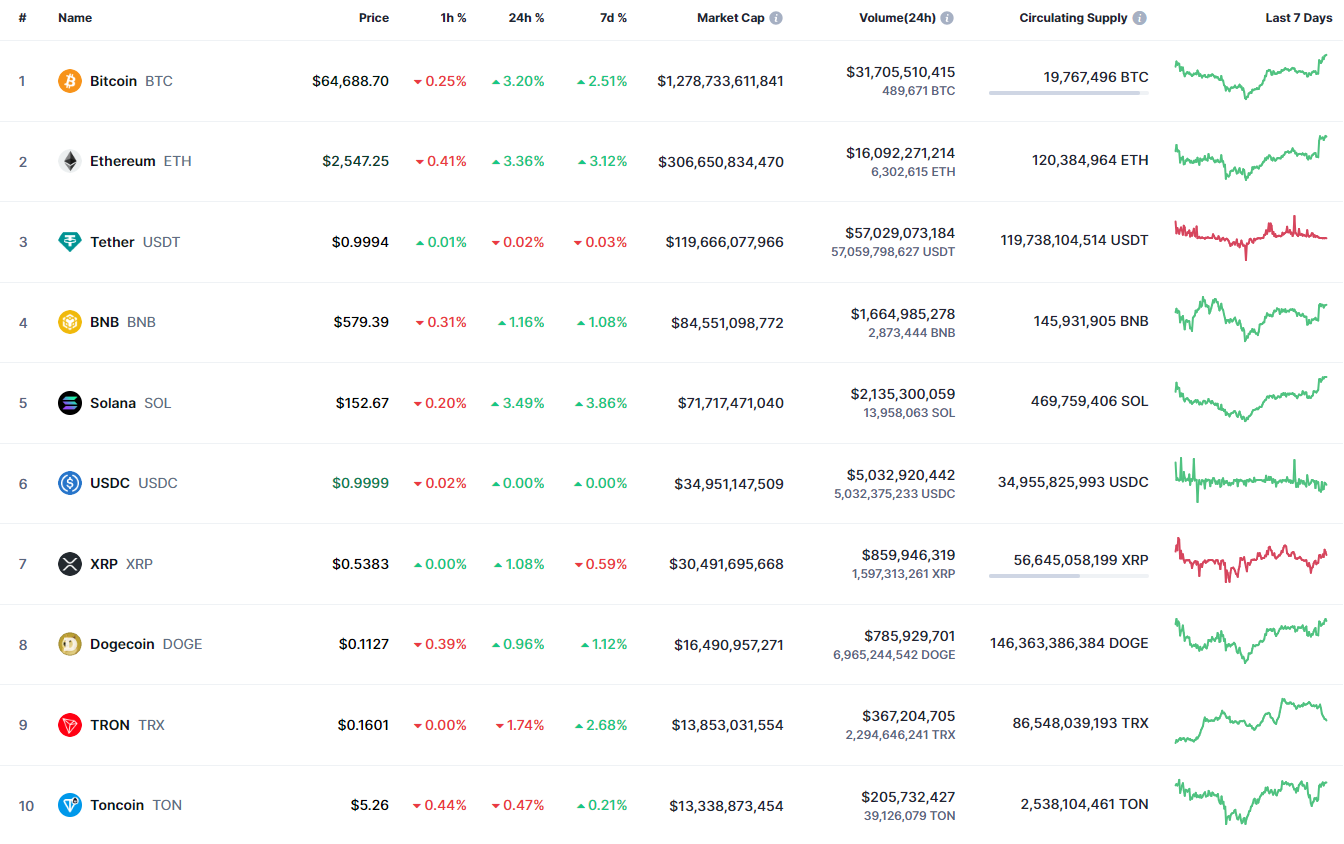This screenshot has height=844, width=1344.
Task: Click TRON supply 86,548,039,193 TRX
Action: [1080, 723]
